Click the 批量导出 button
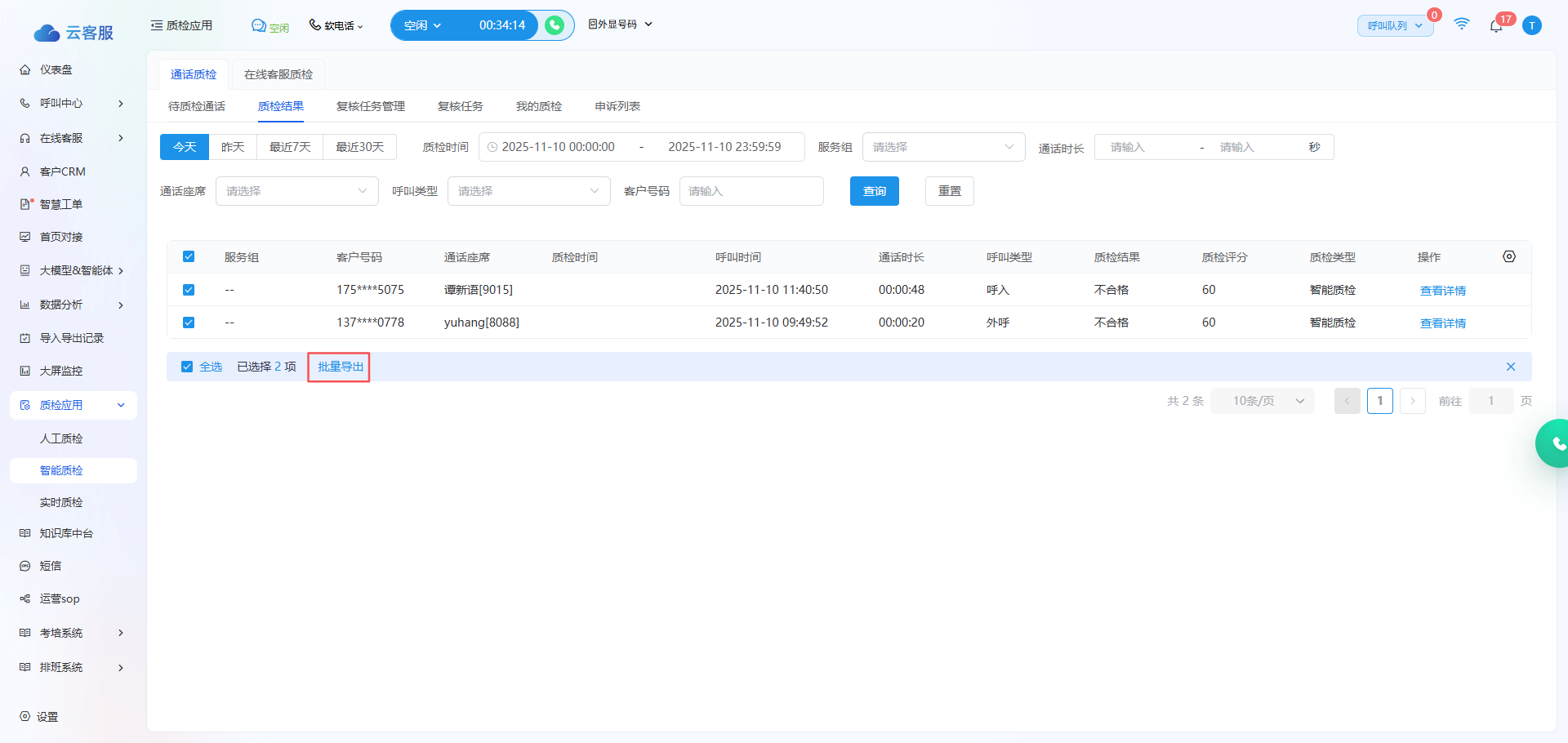The image size is (1568, 743). pos(340,367)
